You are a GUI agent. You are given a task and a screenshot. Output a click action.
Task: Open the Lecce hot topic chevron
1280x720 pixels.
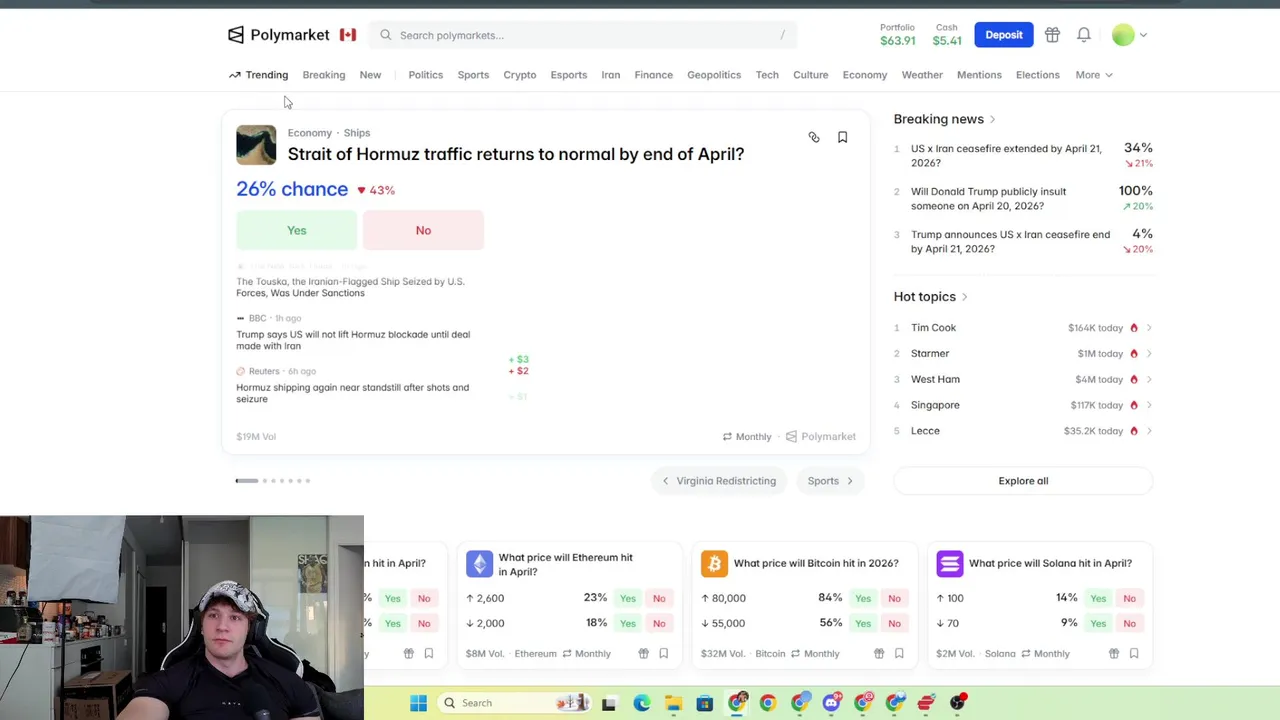(1149, 431)
